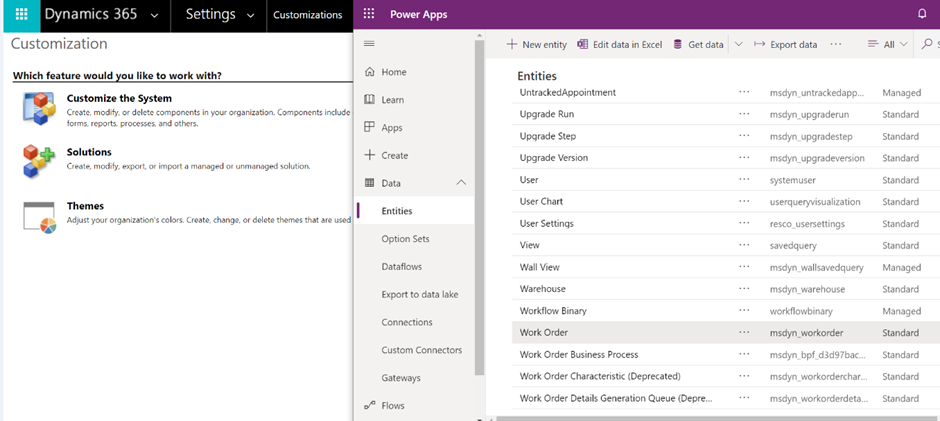Click the Home icon in sidebar
This screenshot has width=940, height=421.
coord(370,72)
